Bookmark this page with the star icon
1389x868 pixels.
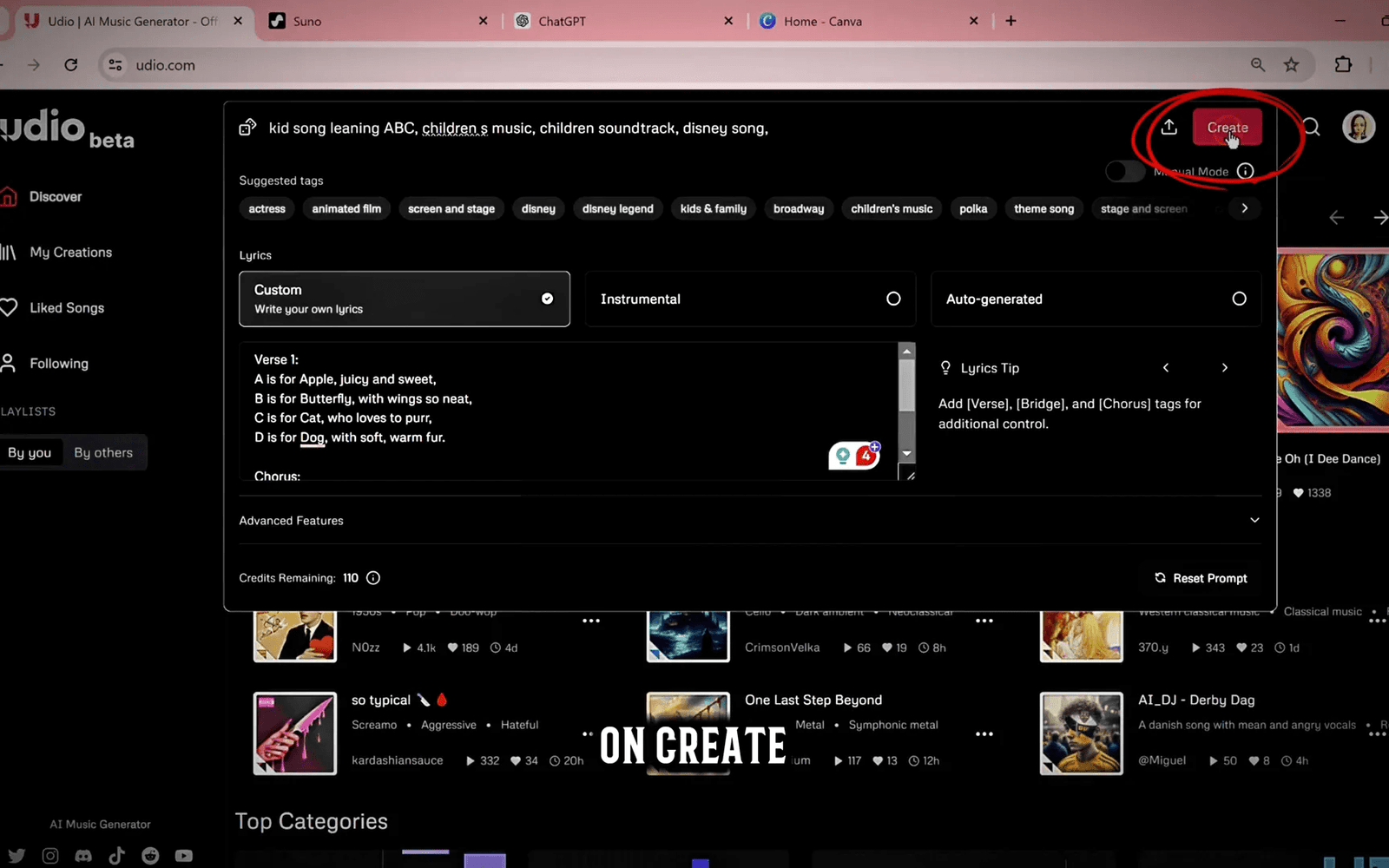tap(1292, 65)
